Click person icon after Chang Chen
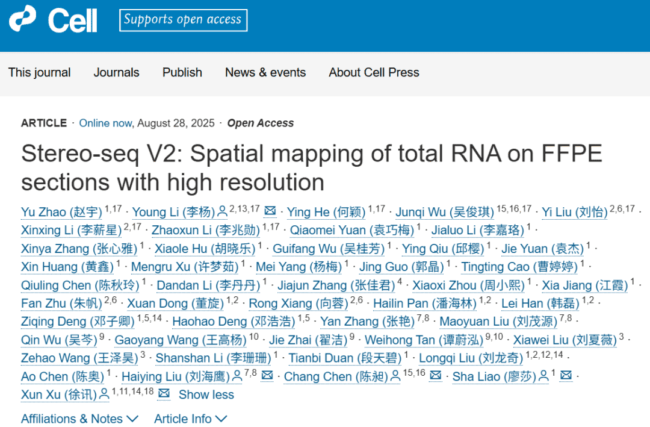 click(x=395, y=376)
